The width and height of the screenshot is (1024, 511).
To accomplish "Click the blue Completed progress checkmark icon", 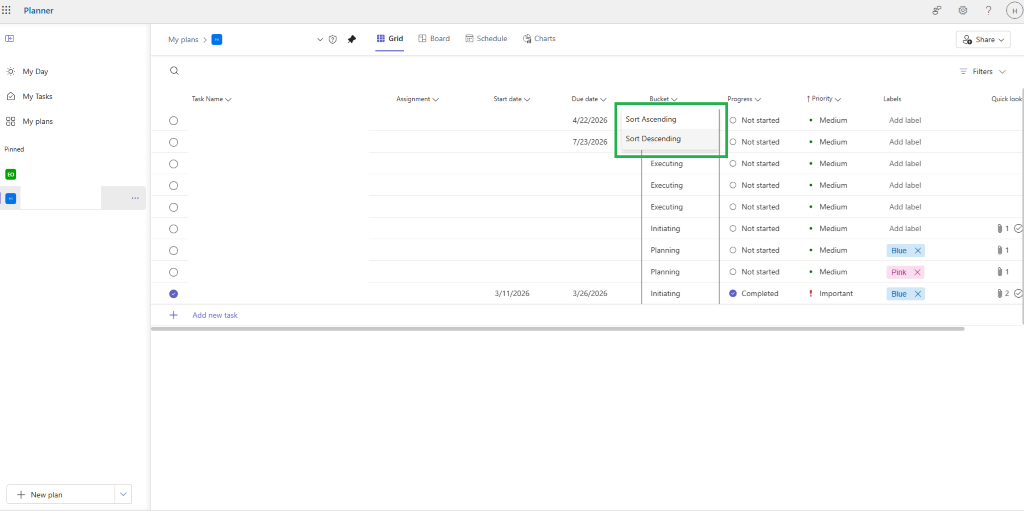I will [x=733, y=294].
